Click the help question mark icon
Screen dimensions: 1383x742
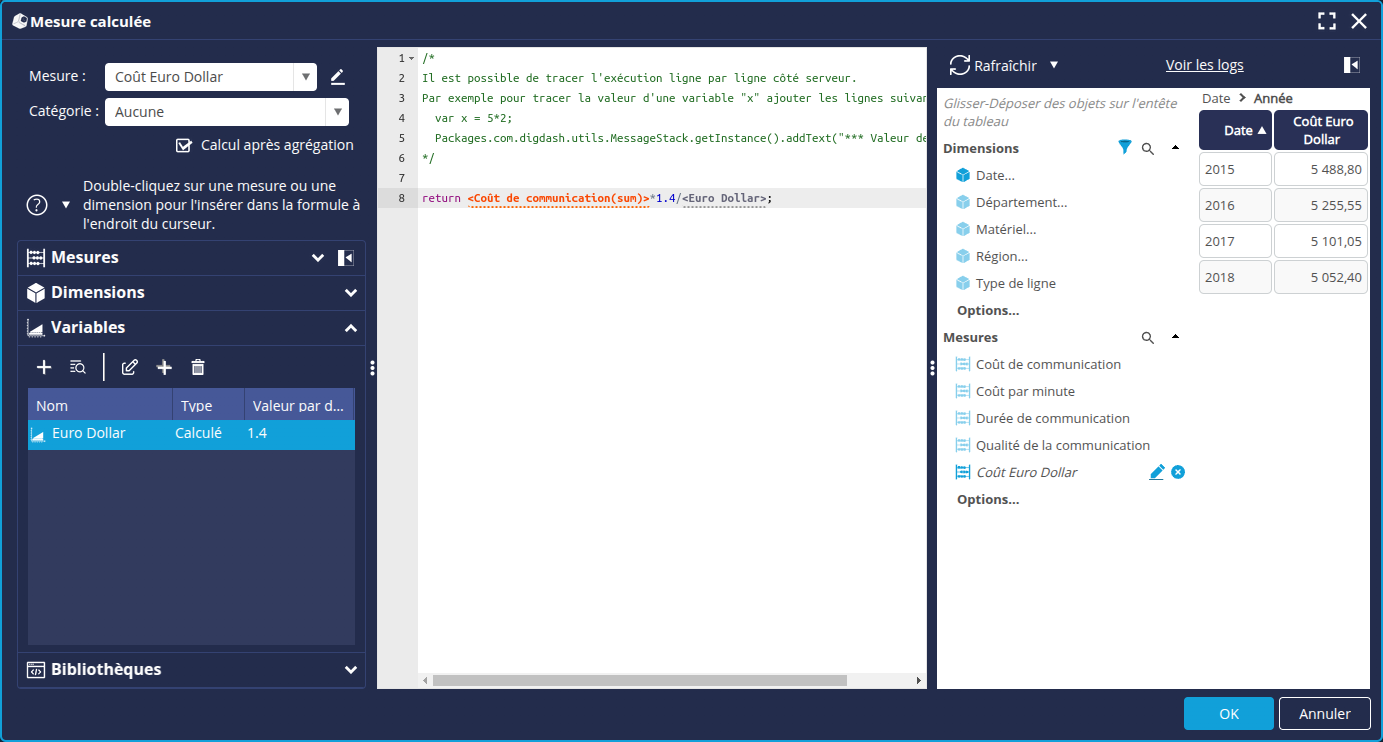[37, 205]
